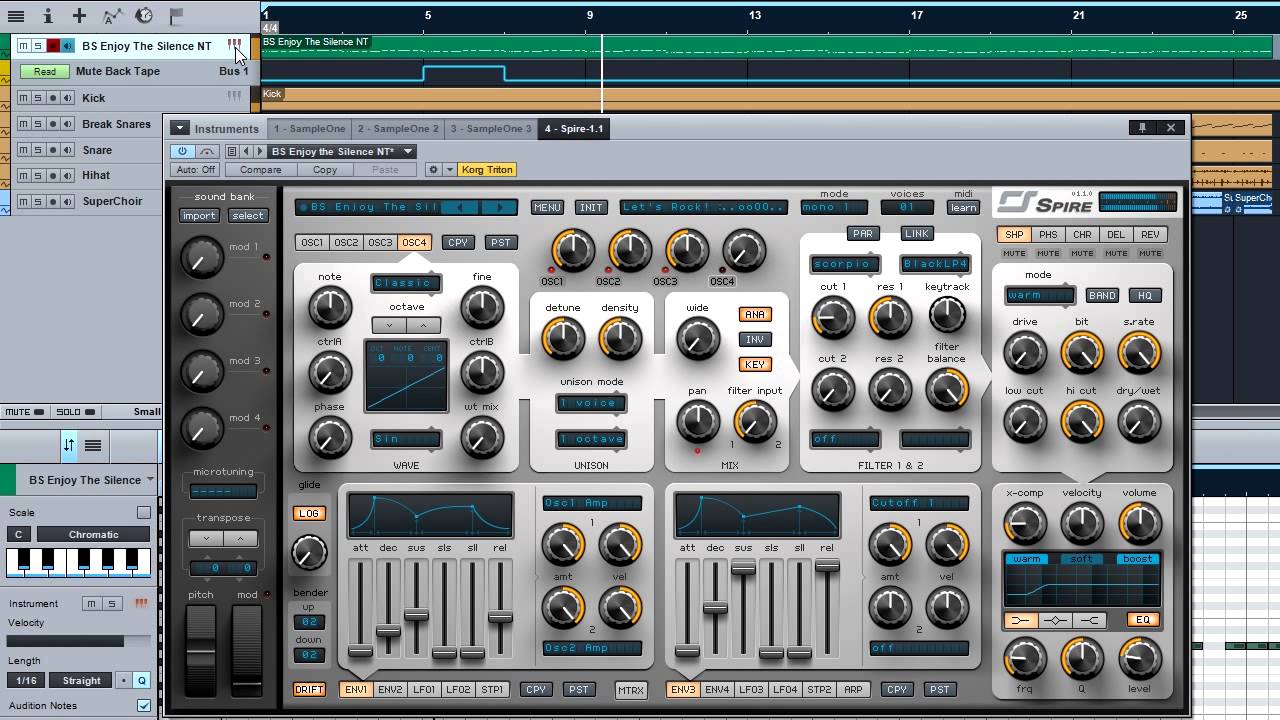Open the Sin waveform selector

coord(406,439)
